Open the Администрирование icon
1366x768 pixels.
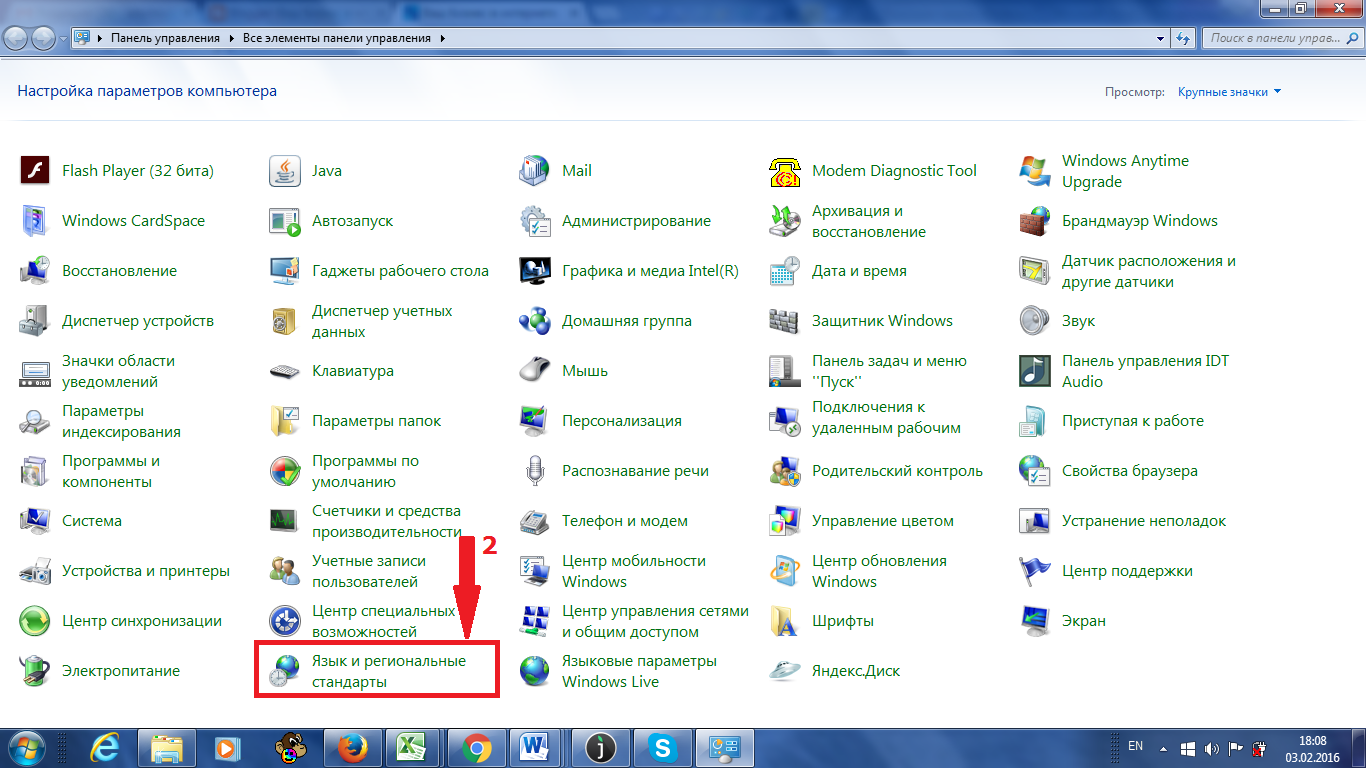pyautogui.click(x=535, y=221)
